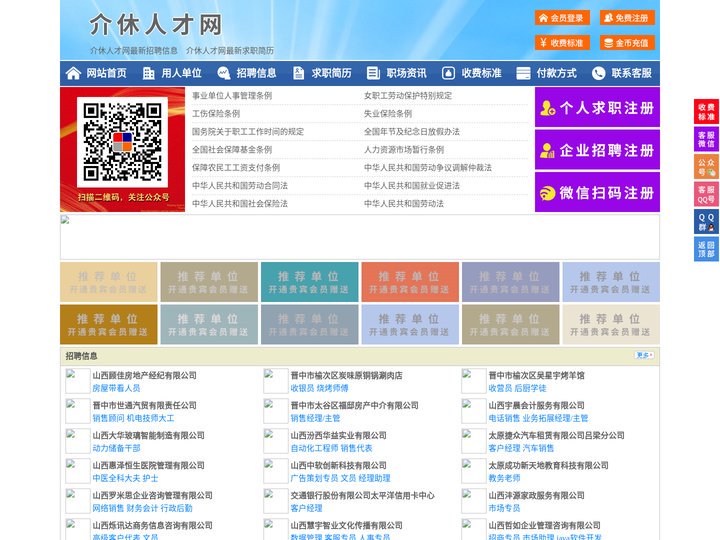This screenshot has height=540, width=720.
Task: Open the 工伤保险条例 link
Action: tap(216, 113)
